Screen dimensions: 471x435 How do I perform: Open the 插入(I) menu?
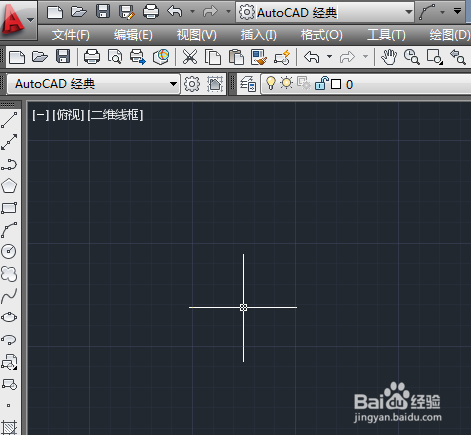coord(259,35)
